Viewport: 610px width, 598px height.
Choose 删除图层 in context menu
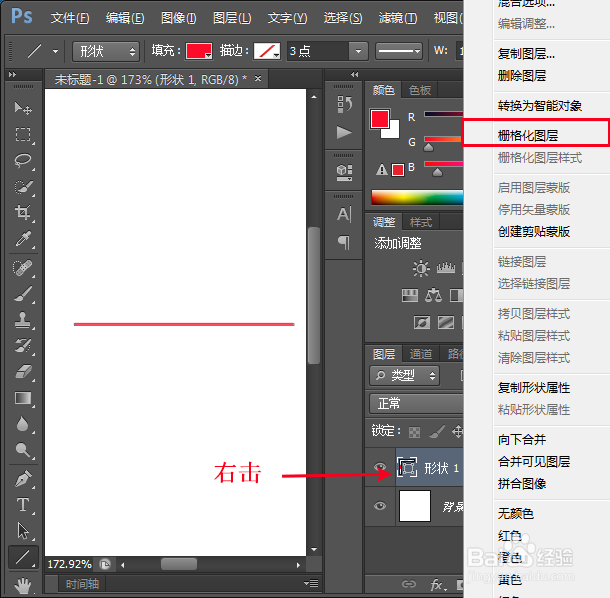522,76
